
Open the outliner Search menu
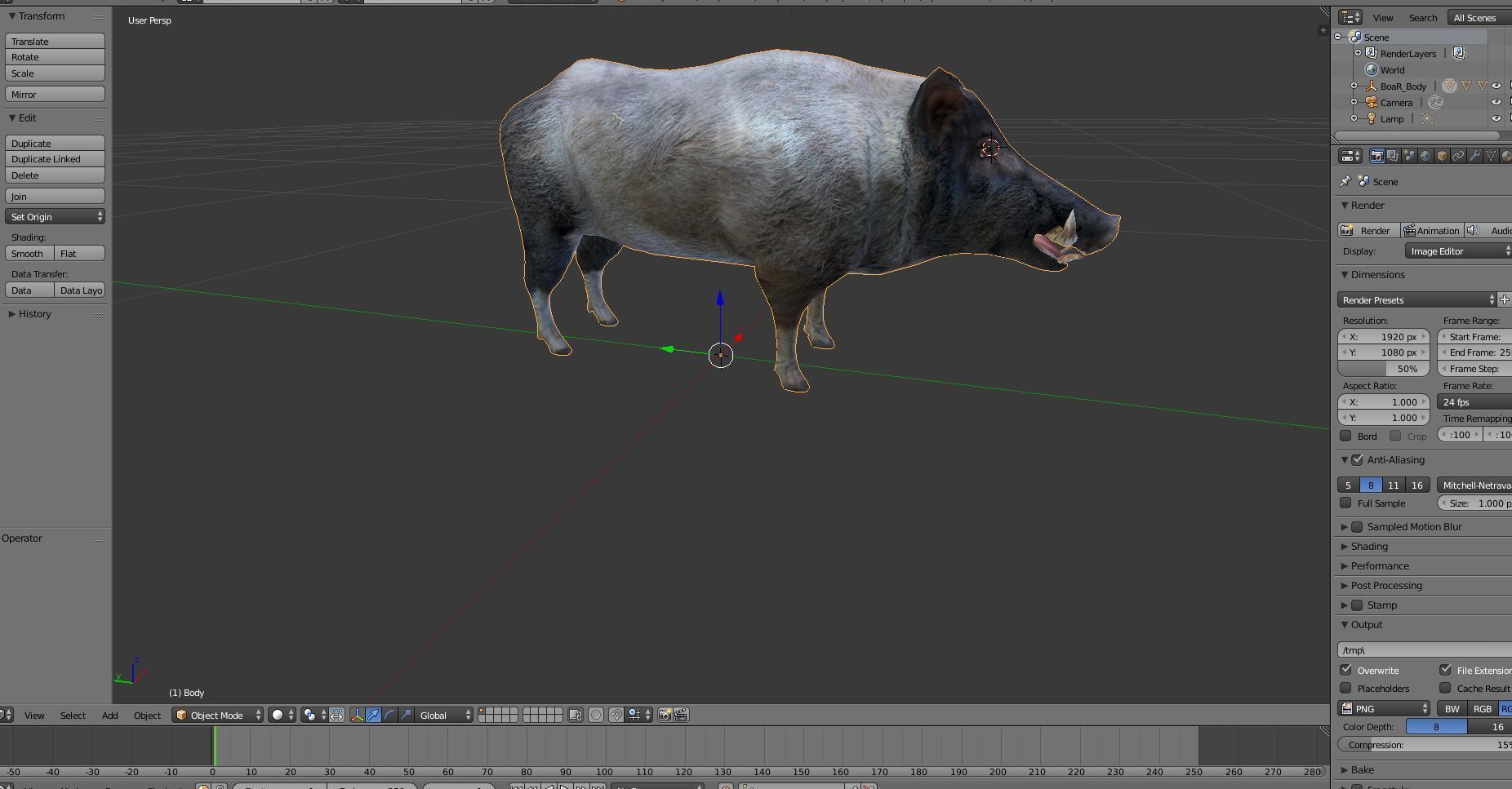tap(1422, 17)
